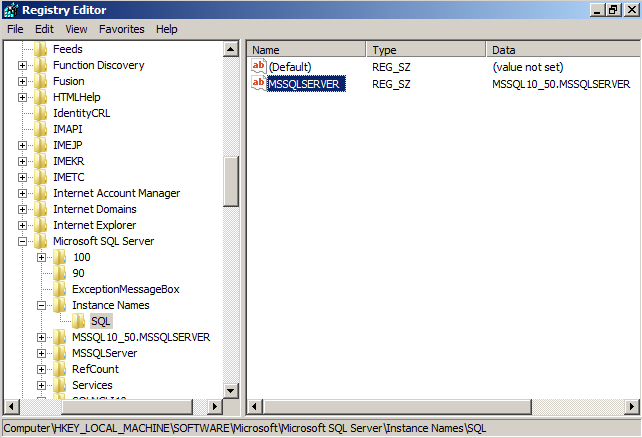Expand the Internet Explorer key
This screenshot has height=438, width=642.
[23, 226]
